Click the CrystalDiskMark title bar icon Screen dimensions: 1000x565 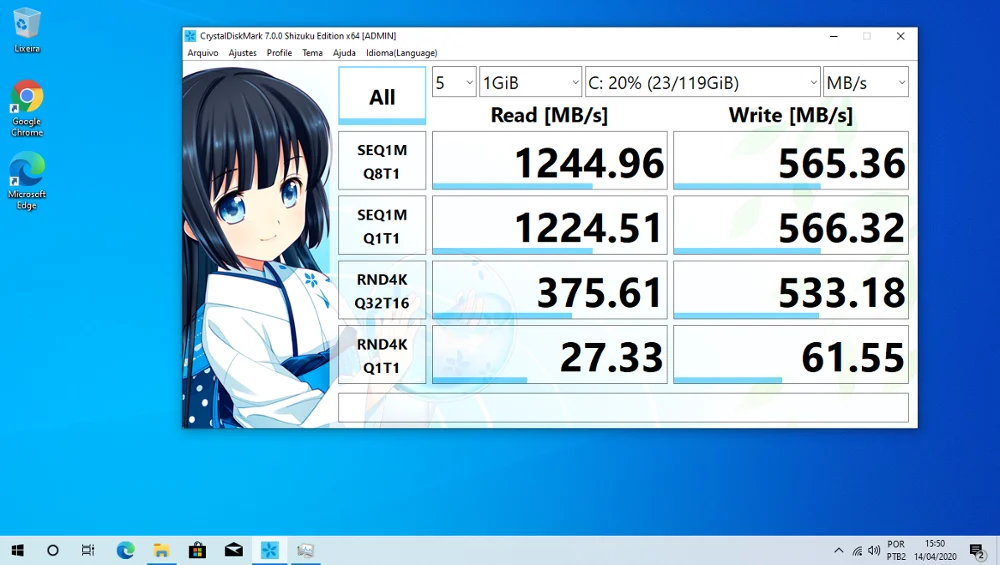[x=190, y=36]
